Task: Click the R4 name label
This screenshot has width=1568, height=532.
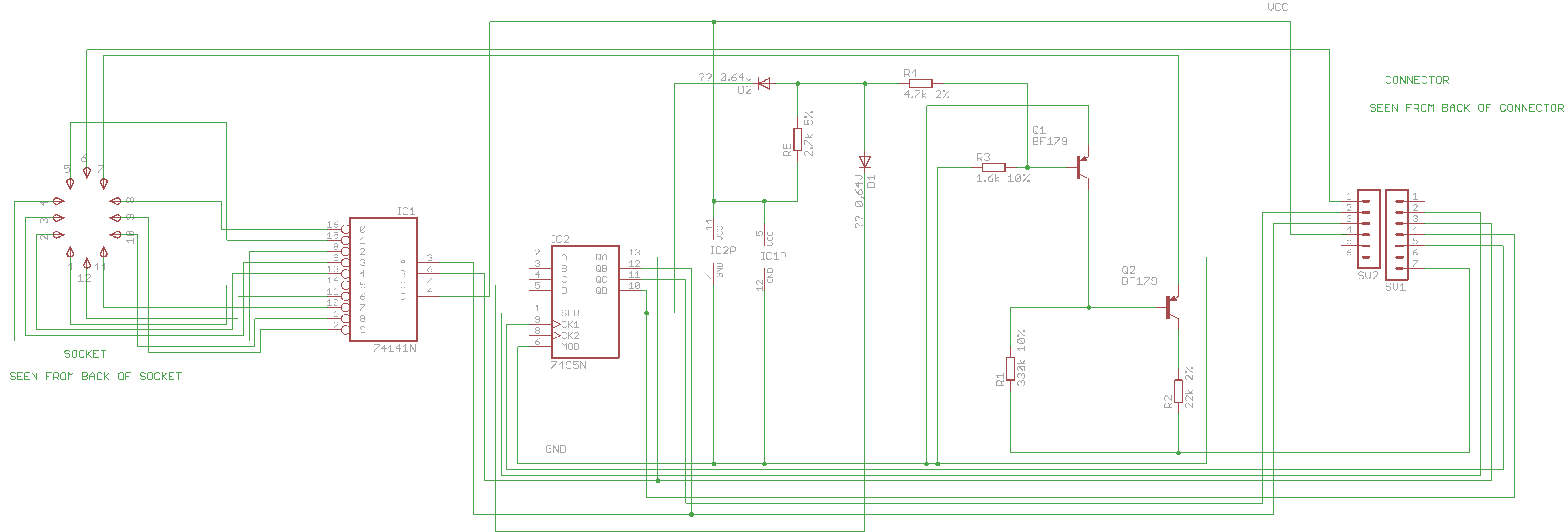Action: [x=911, y=73]
